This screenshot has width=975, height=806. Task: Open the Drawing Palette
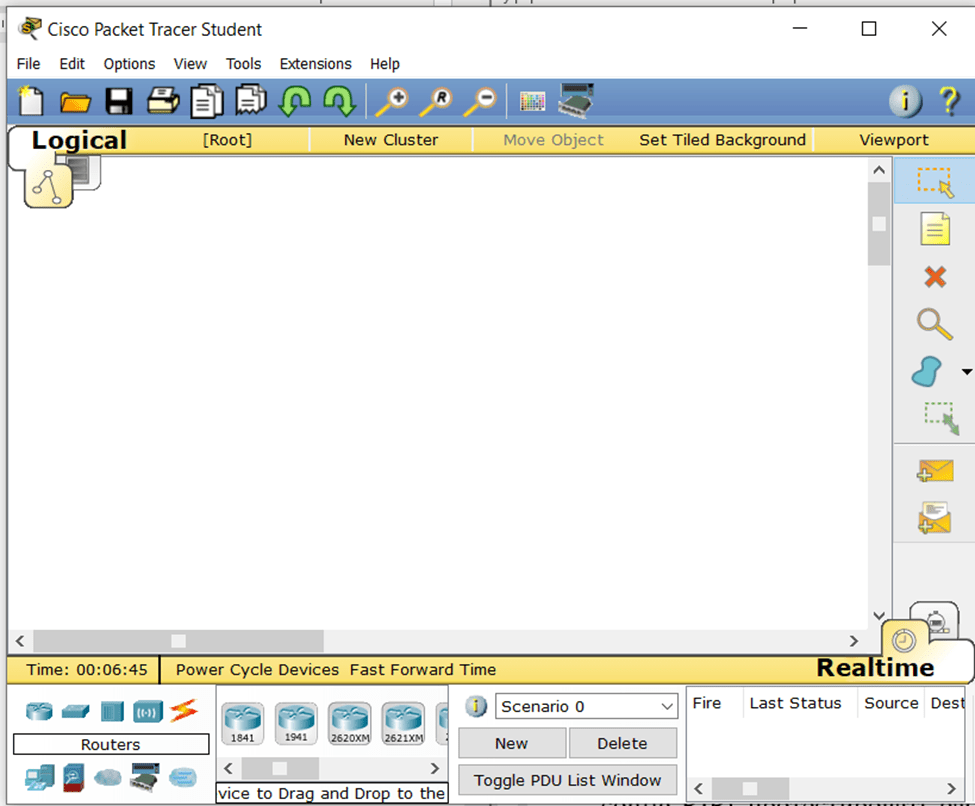pos(532,101)
